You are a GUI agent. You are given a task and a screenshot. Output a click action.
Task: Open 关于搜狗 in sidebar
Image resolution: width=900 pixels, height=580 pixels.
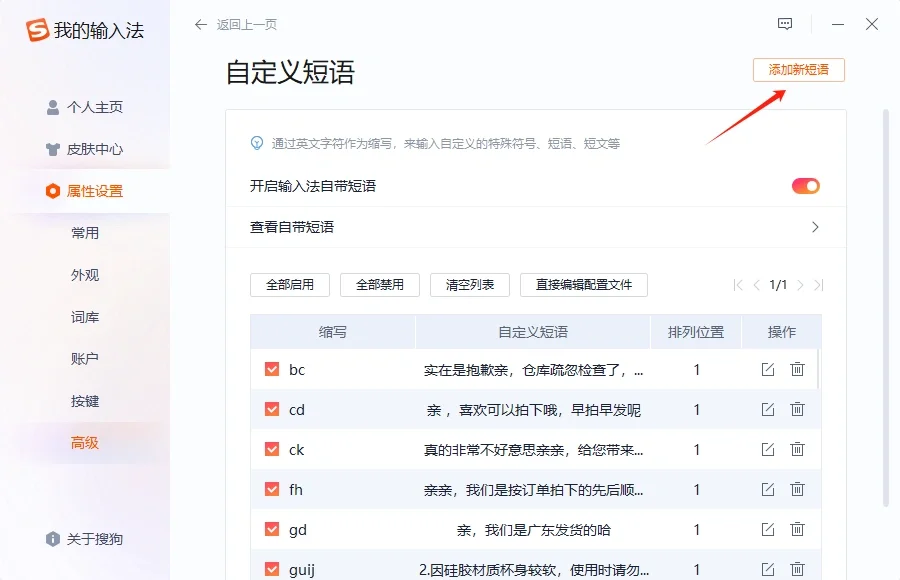[x=84, y=539]
